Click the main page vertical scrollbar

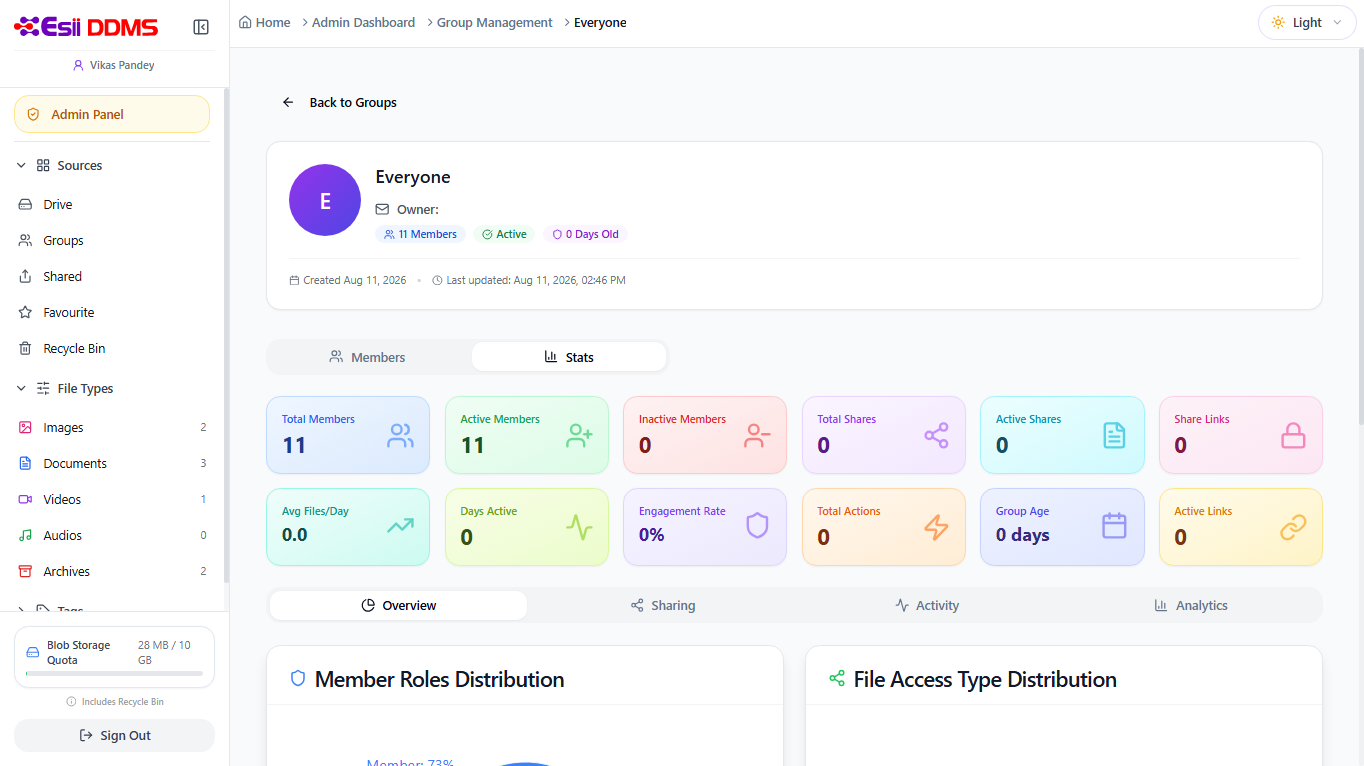(x=1360, y=235)
